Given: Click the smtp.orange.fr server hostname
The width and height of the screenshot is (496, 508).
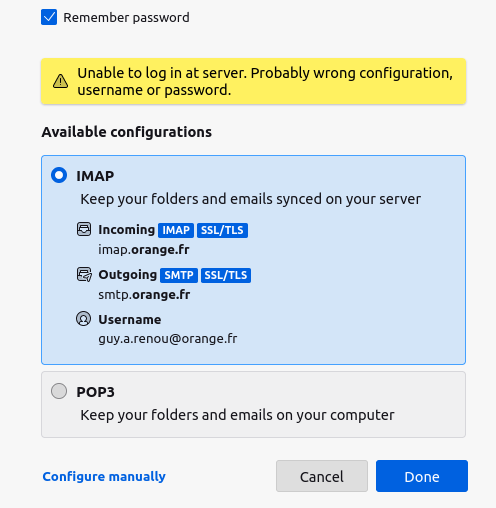Looking at the screenshot, I should tap(144, 295).
